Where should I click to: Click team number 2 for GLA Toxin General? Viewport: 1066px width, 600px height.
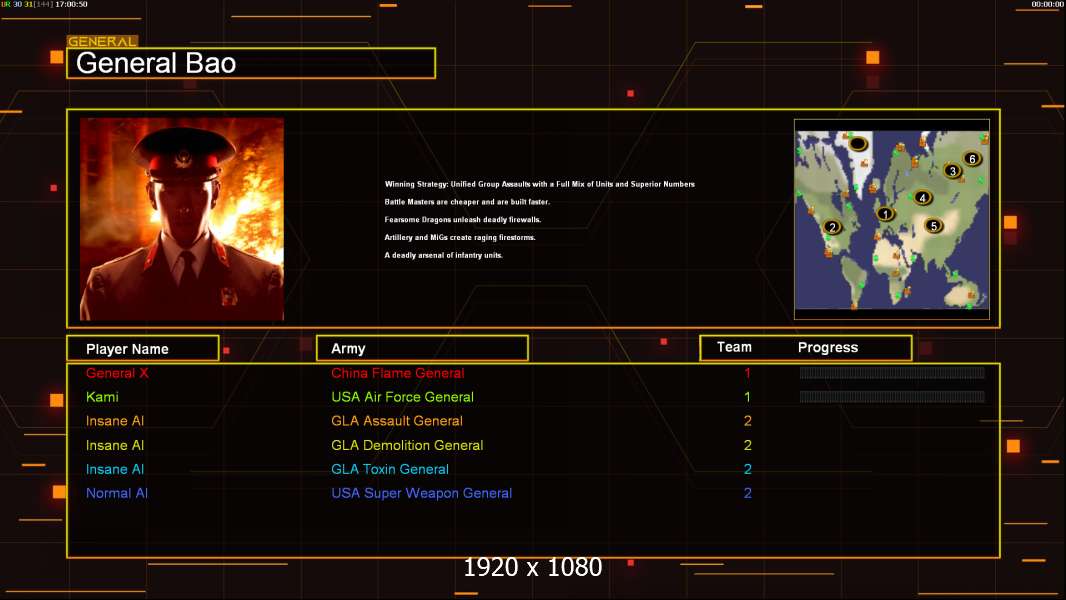pos(748,469)
